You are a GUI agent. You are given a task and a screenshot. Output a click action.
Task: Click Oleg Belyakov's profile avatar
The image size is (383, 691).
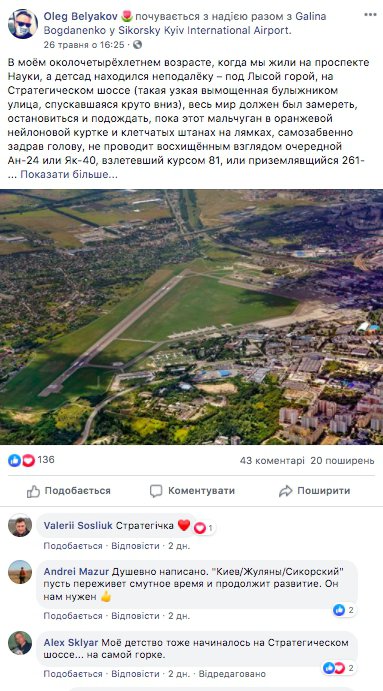click(23, 24)
